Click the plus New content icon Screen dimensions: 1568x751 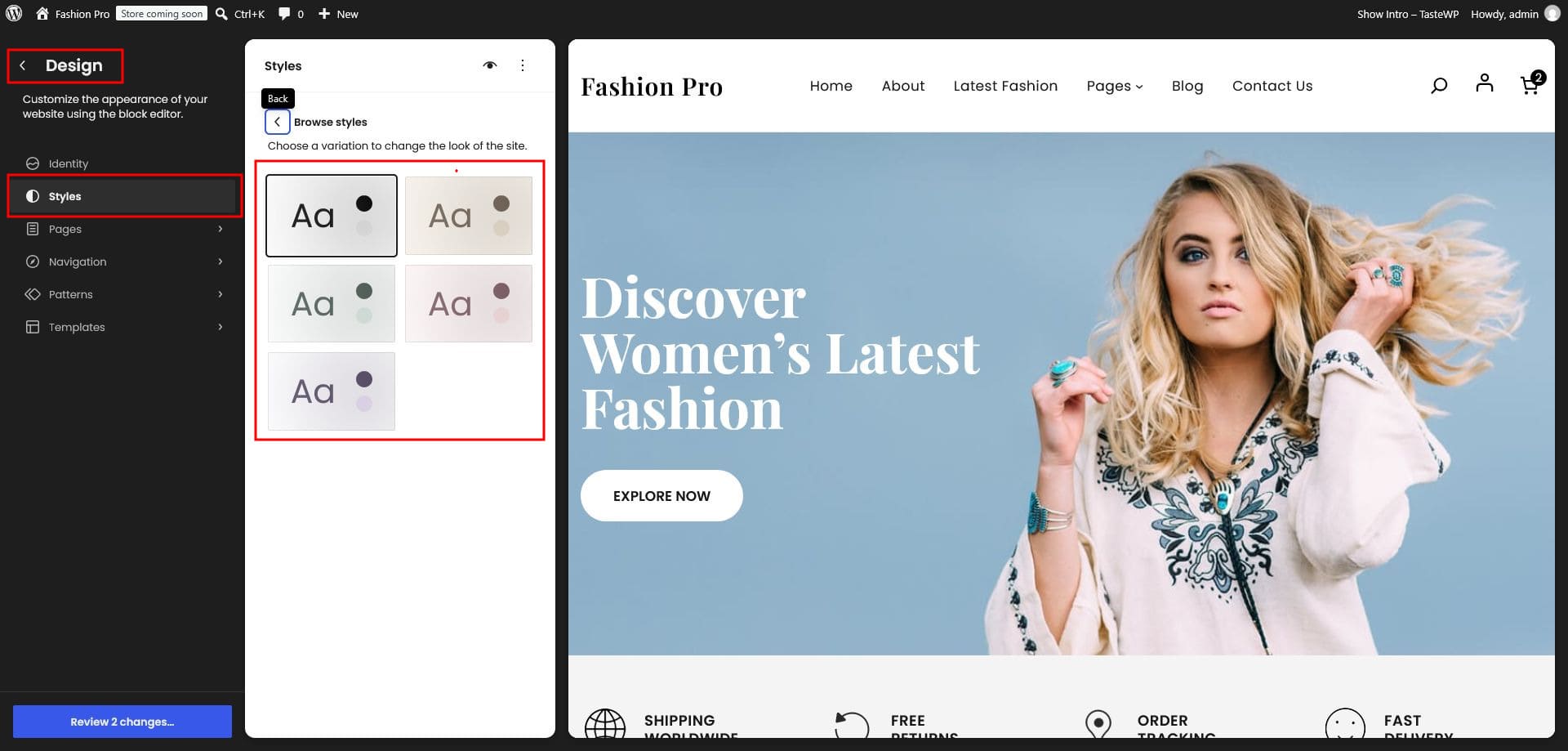(x=324, y=14)
